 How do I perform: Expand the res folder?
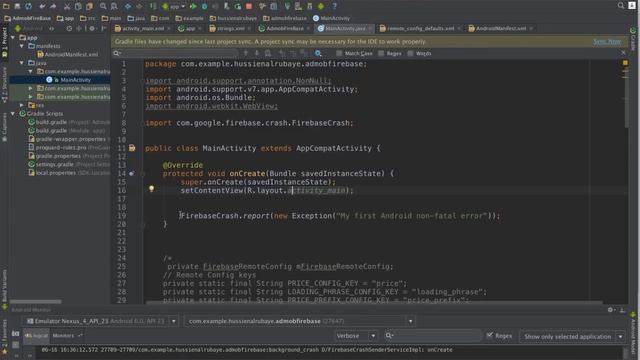coord(22,105)
